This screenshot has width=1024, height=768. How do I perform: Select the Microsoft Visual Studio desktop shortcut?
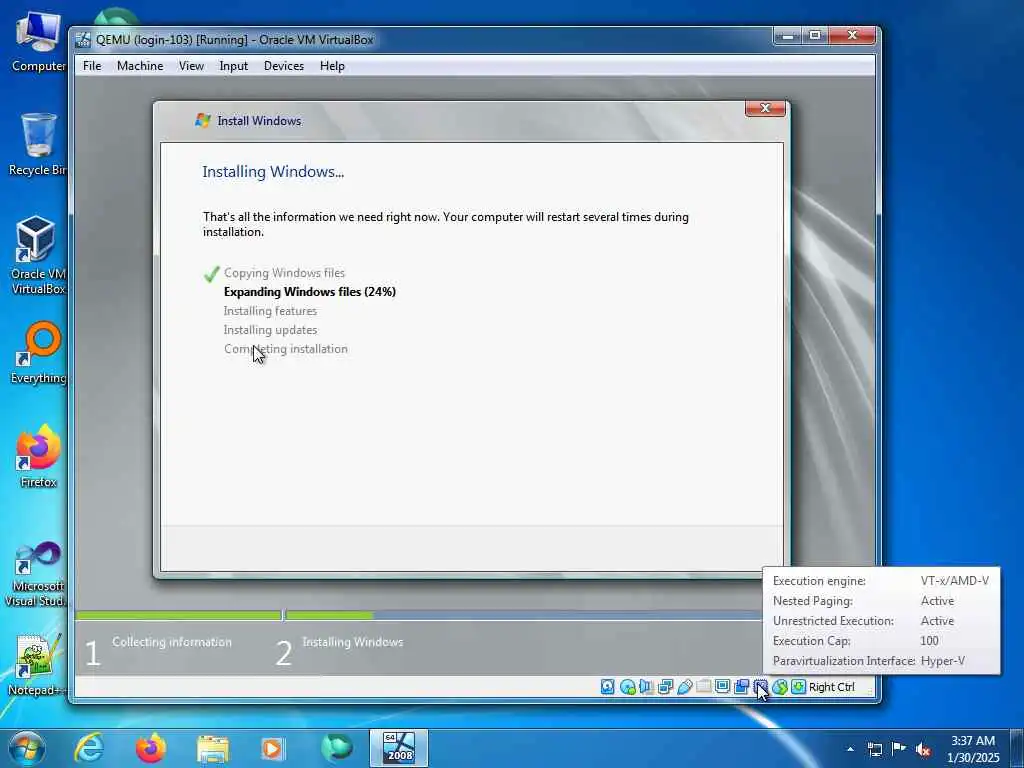click(x=37, y=575)
